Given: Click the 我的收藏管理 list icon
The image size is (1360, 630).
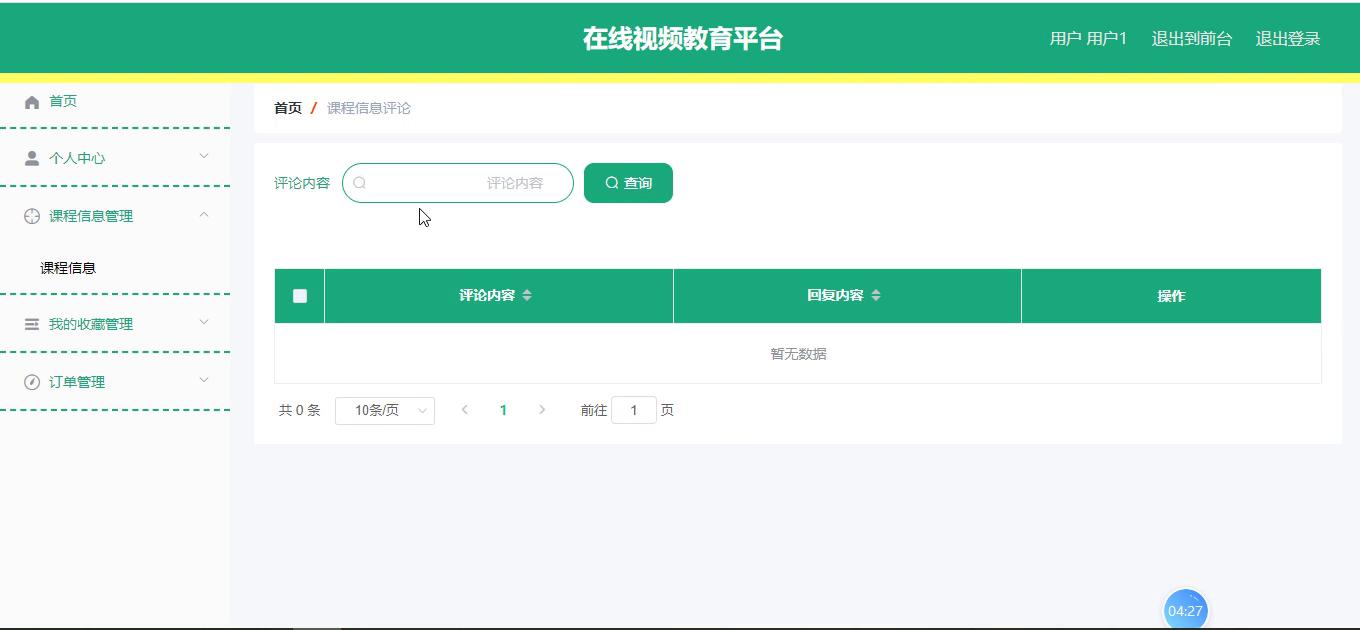Looking at the screenshot, I should point(32,324).
